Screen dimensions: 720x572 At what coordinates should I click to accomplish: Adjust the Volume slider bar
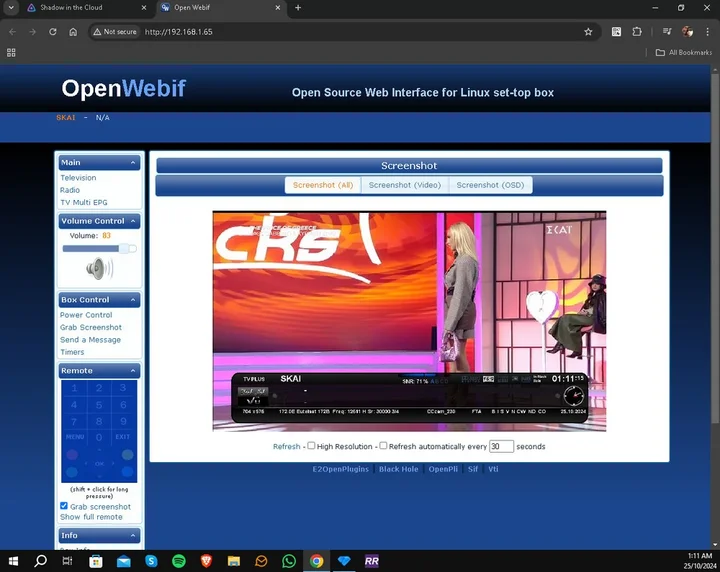tap(98, 248)
